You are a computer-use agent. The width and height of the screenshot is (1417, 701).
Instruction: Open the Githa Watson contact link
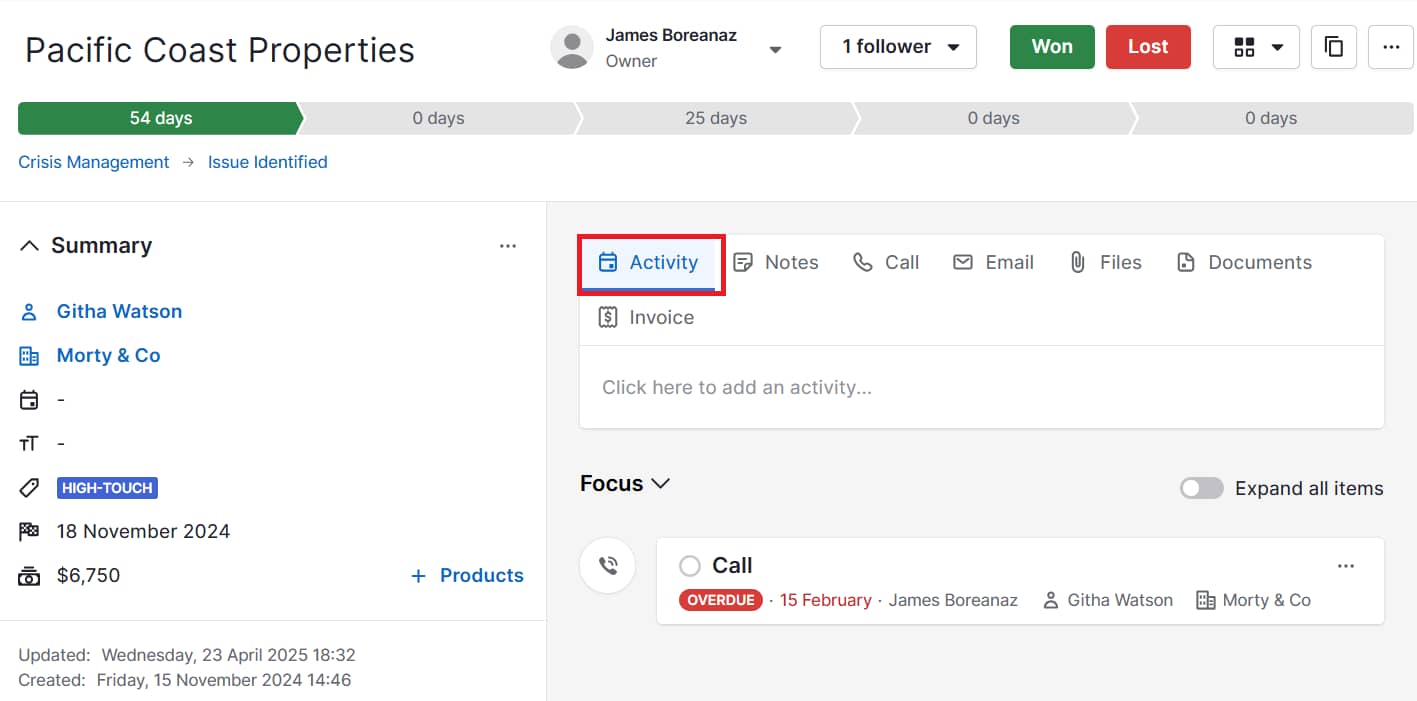click(119, 311)
